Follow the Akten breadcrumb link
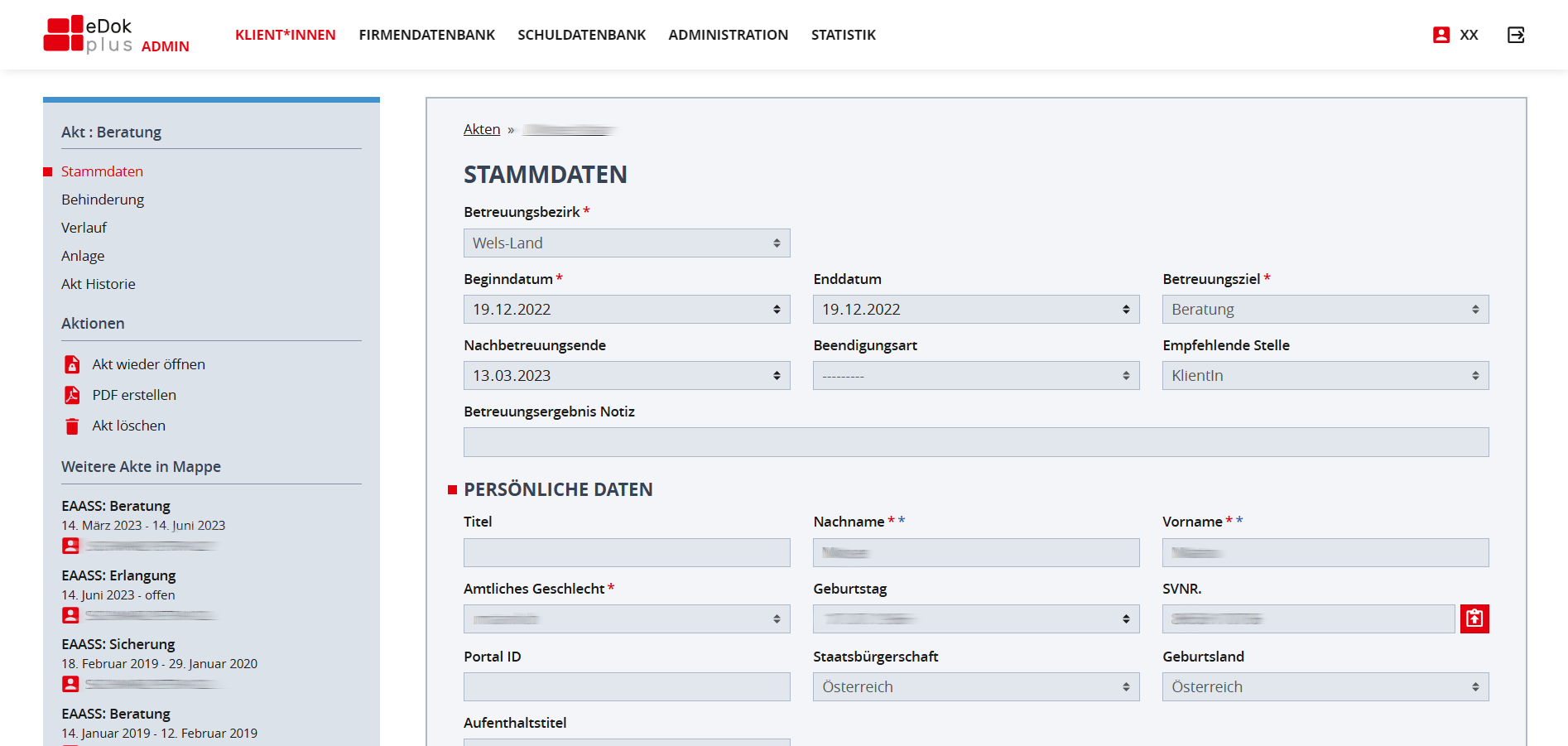 (x=482, y=129)
